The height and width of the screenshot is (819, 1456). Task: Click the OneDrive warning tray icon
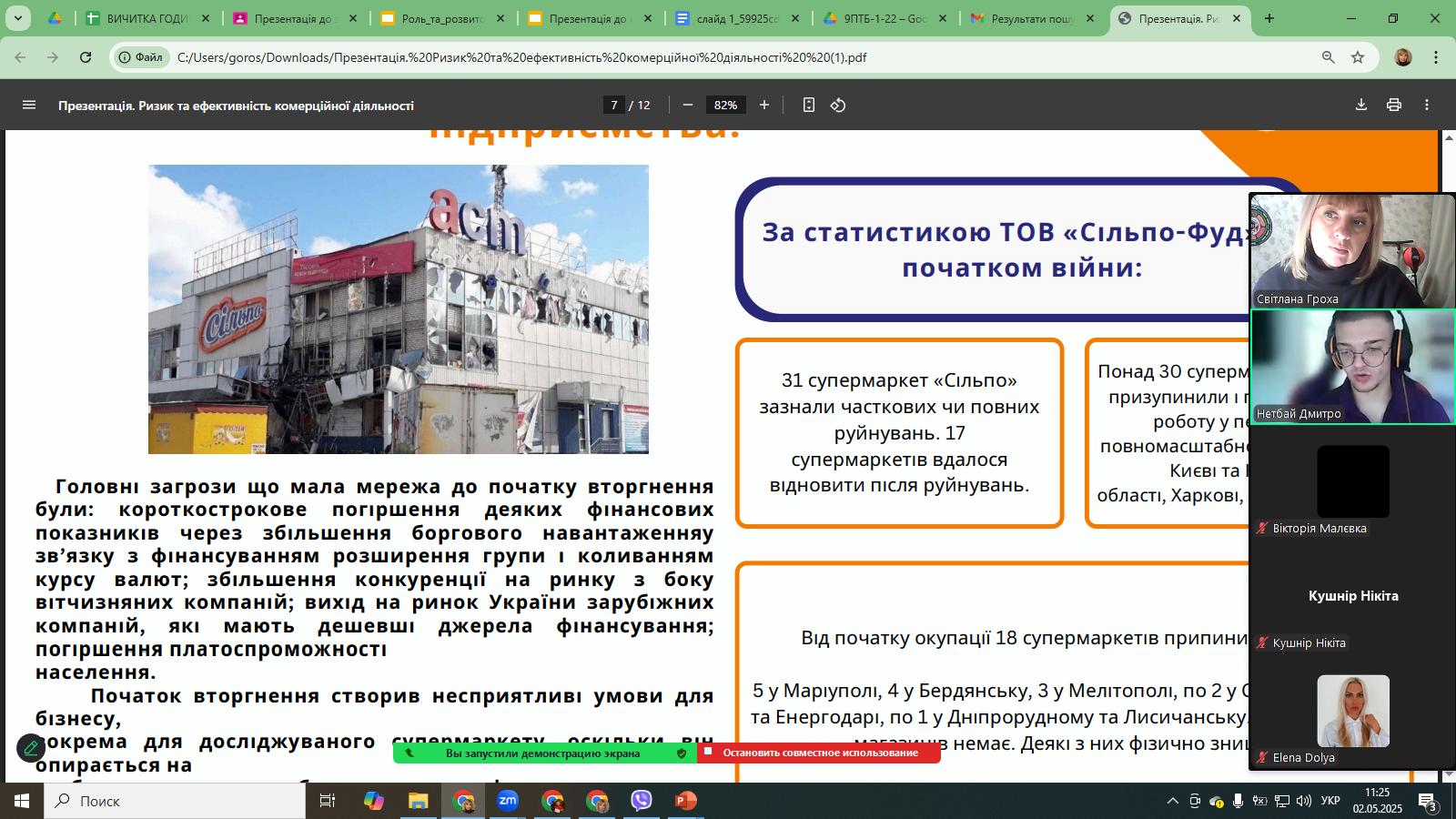click(x=1216, y=801)
